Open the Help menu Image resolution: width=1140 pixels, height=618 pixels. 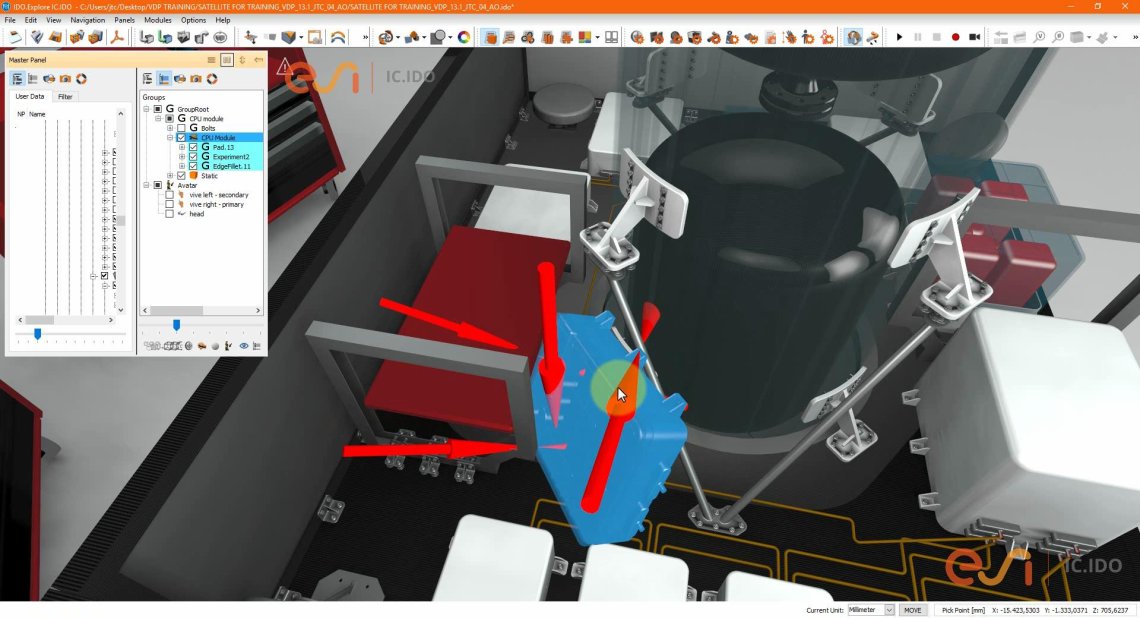[222, 20]
